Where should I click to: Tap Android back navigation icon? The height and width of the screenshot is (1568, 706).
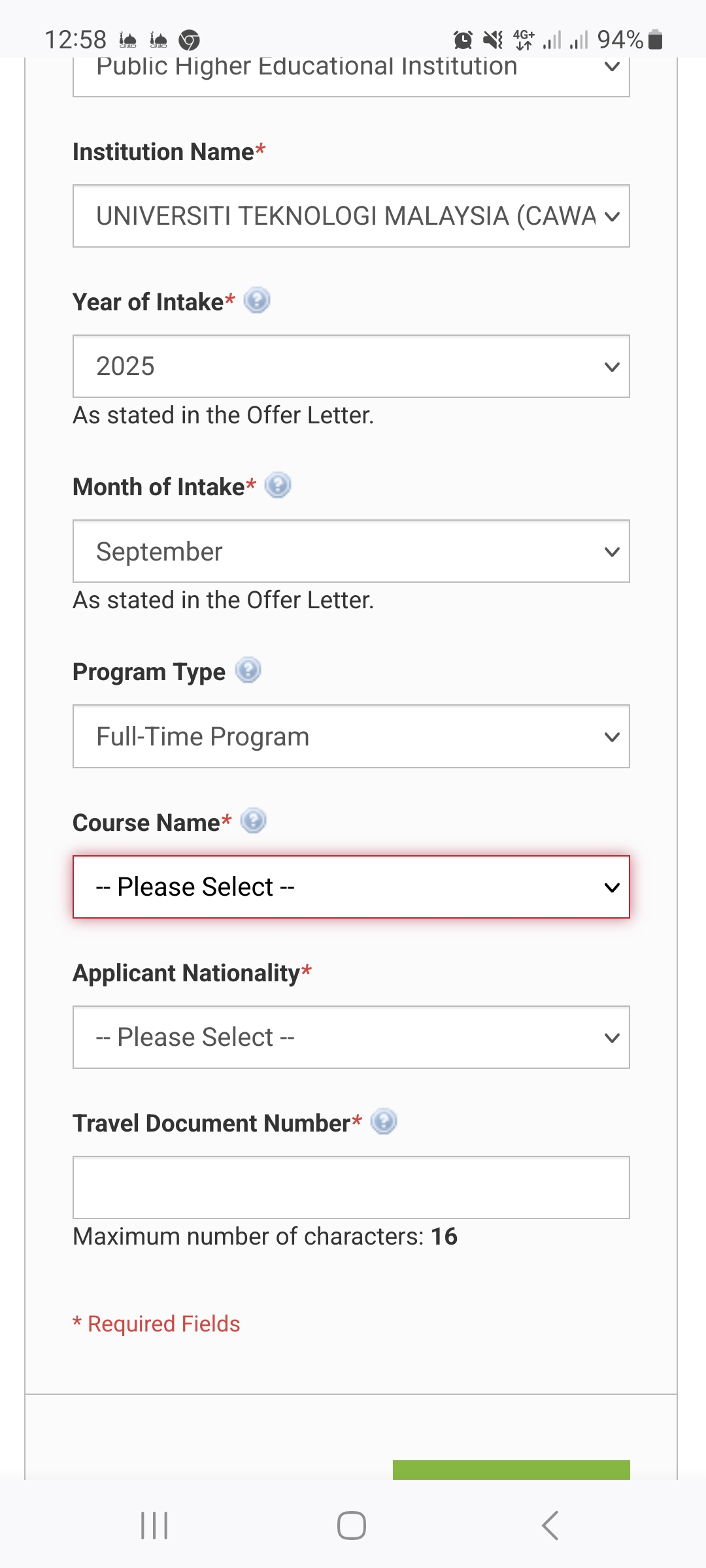(550, 1526)
